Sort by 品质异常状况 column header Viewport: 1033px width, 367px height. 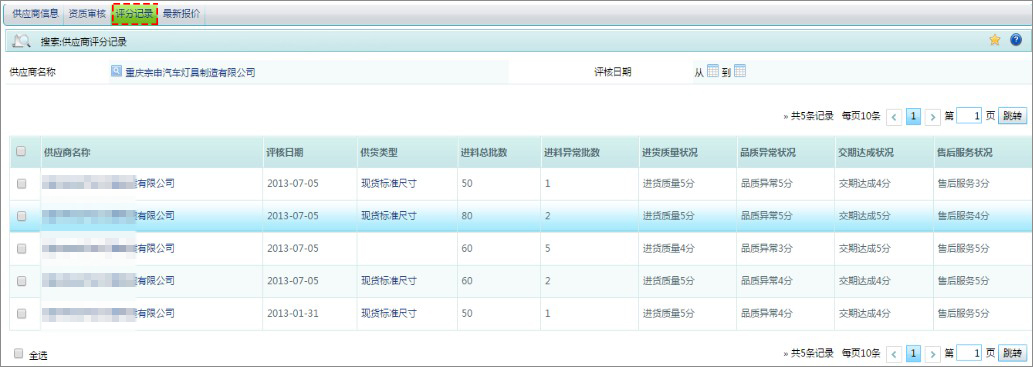coord(768,152)
